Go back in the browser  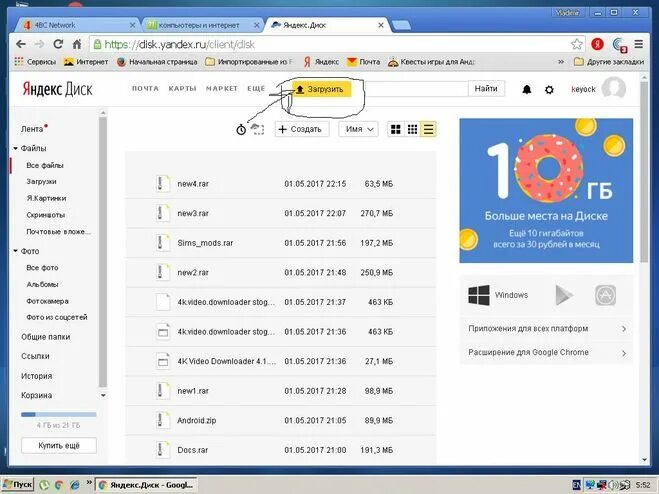coord(21,44)
